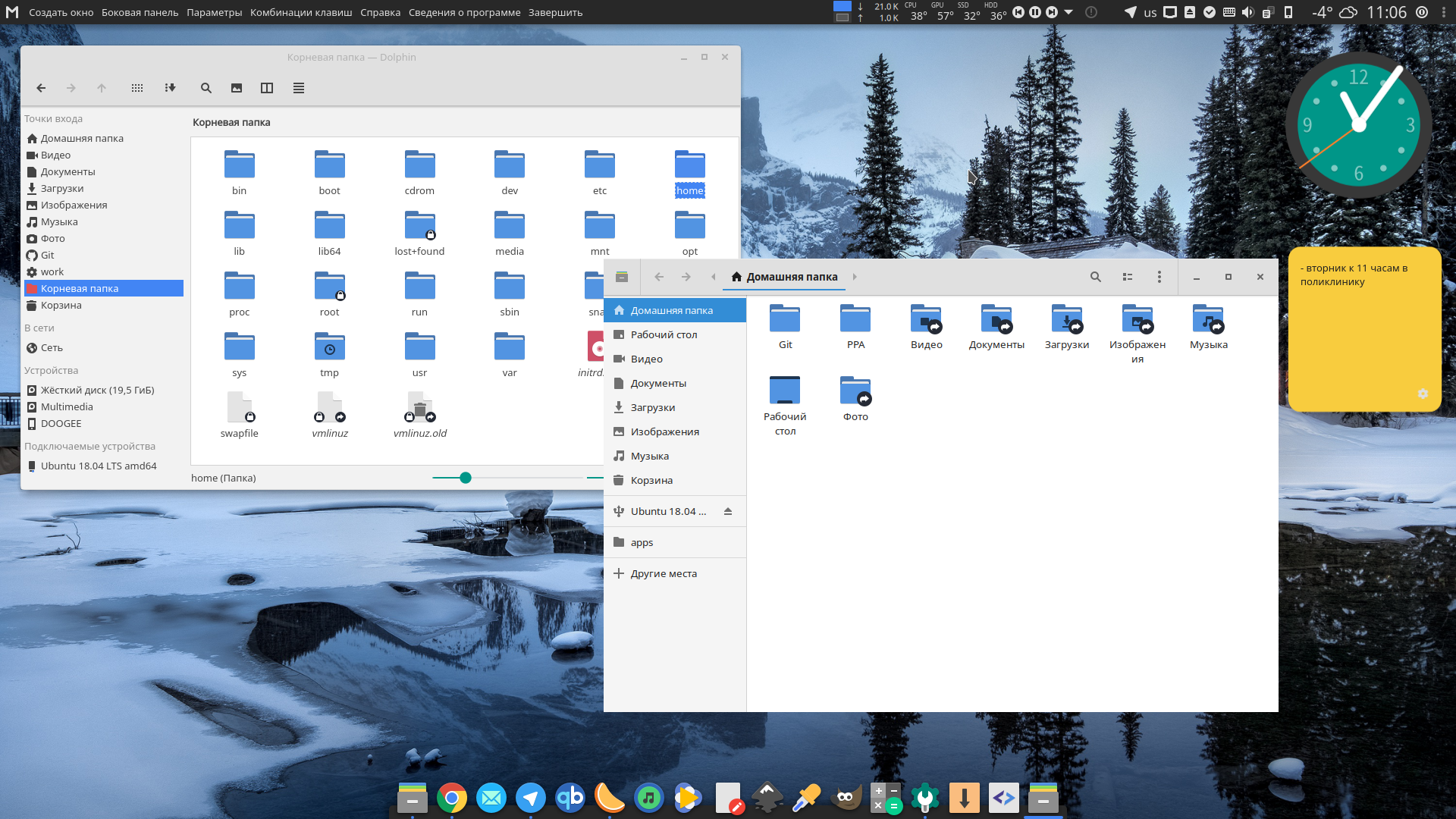Open Корзина from the Files sidebar

click(651, 480)
